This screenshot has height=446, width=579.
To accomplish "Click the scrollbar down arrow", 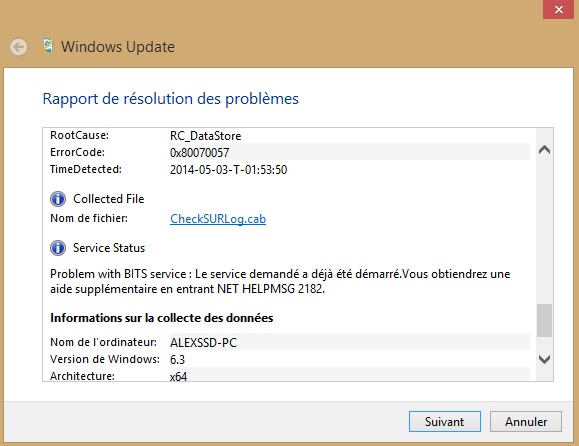I will pos(545,359).
